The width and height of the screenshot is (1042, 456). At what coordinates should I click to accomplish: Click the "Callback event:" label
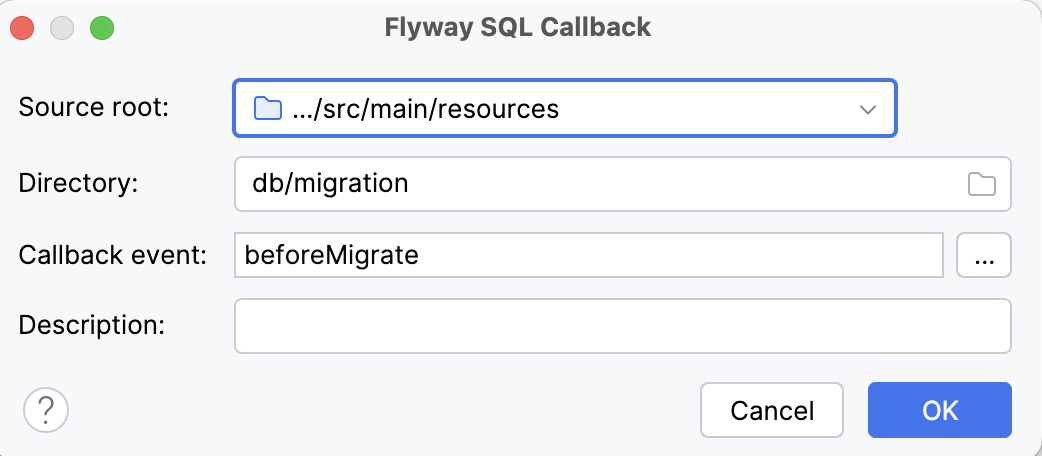(x=112, y=255)
